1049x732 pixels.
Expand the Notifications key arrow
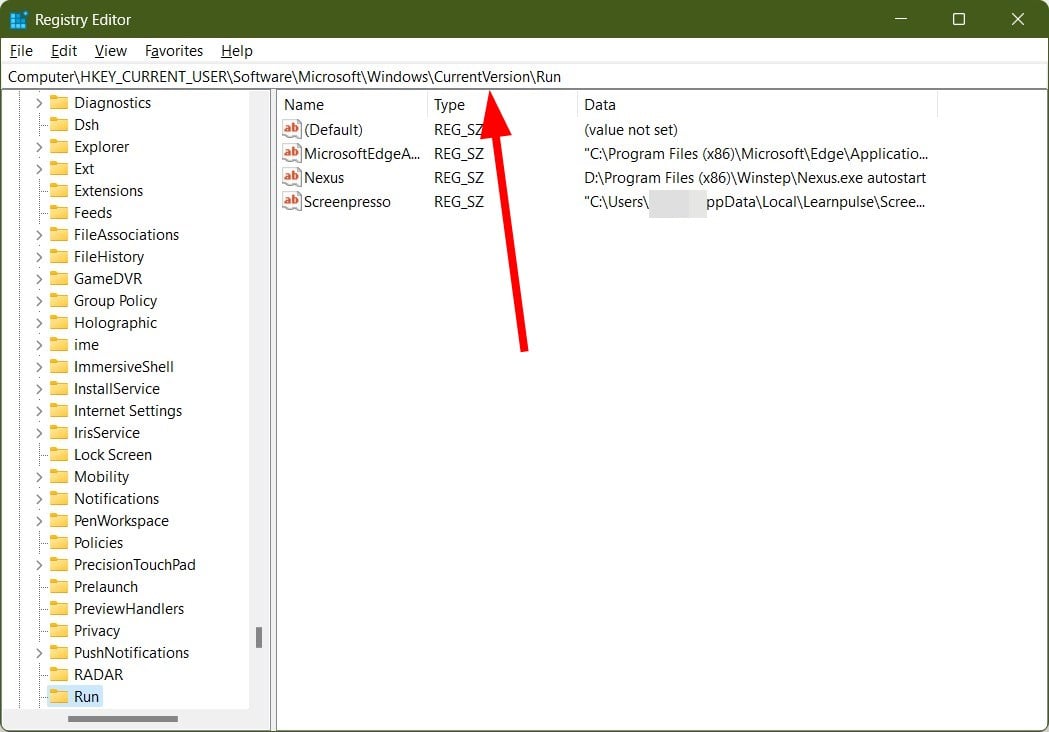[x=39, y=499]
